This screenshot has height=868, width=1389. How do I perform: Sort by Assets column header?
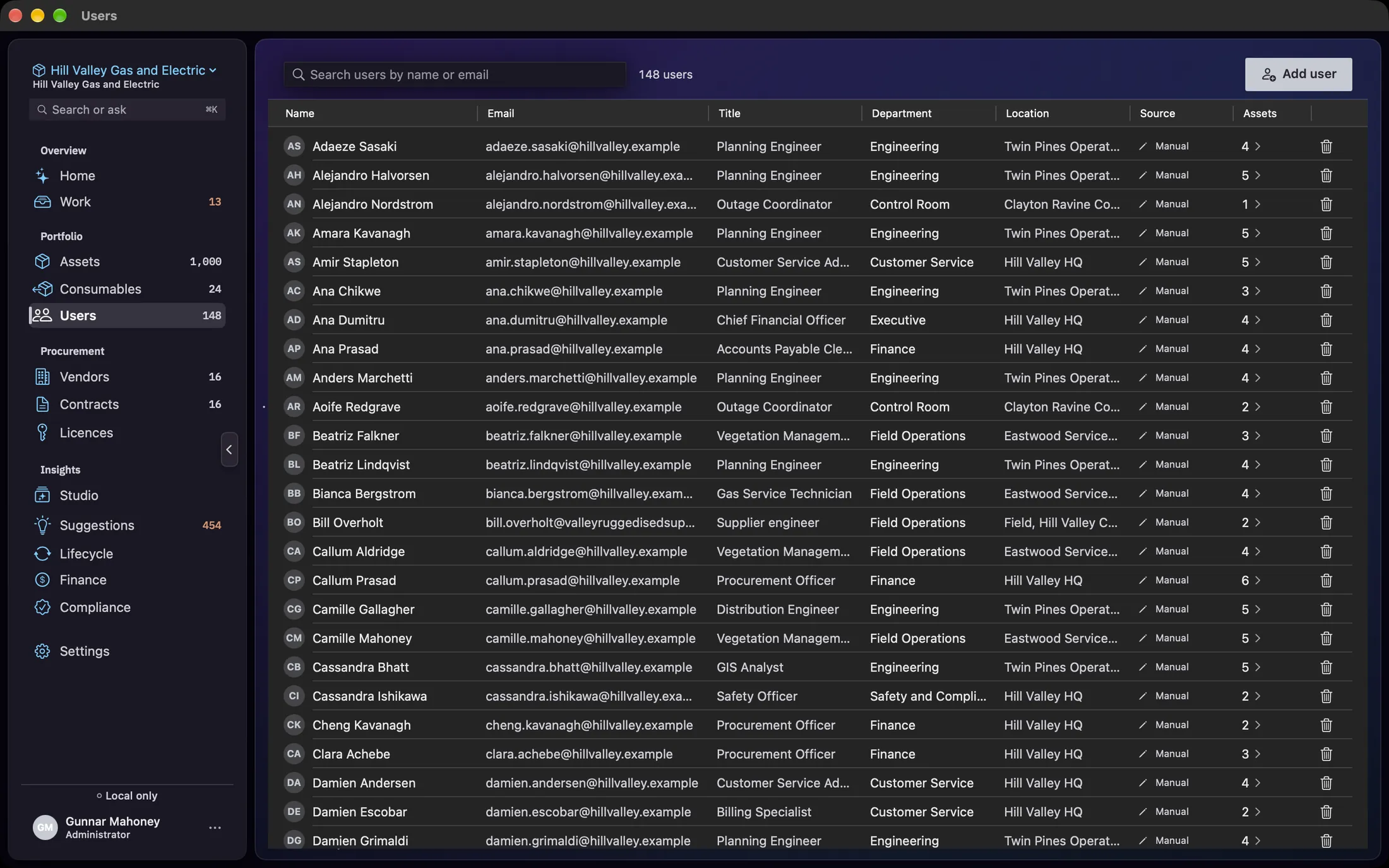tap(1260, 114)
